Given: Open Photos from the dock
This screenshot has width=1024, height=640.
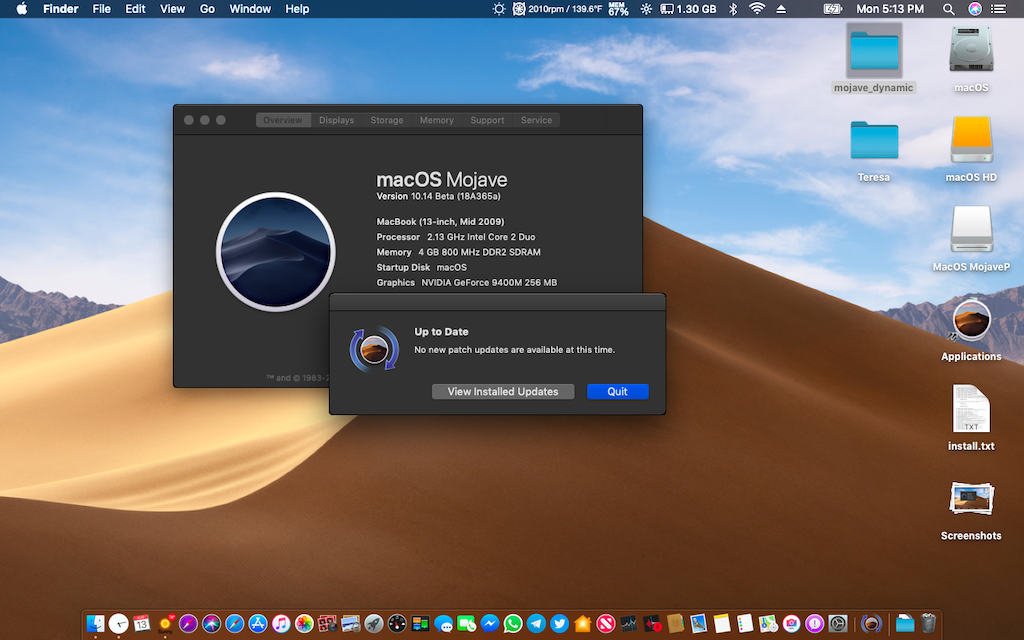Looking at the screenshot, I should point(304,624).
